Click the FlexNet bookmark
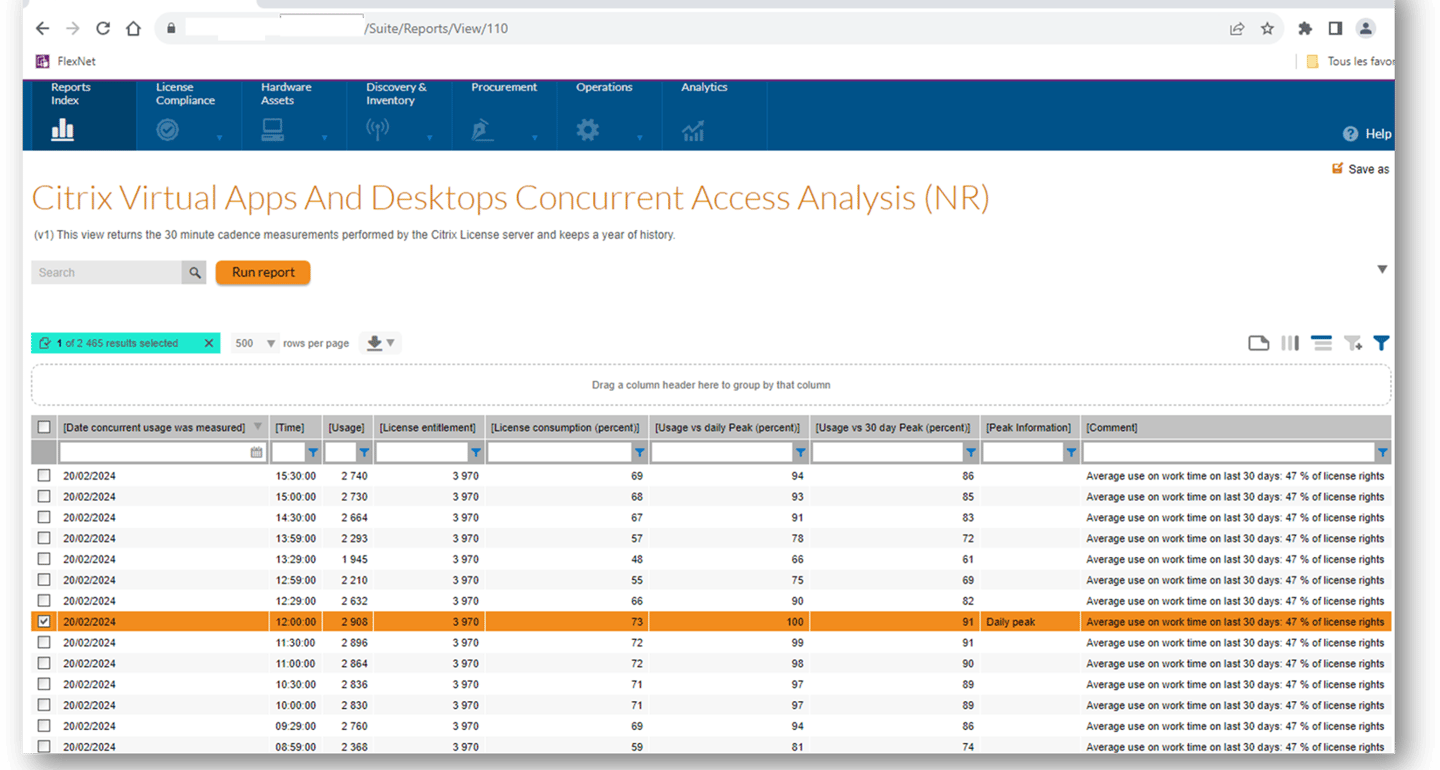Viewport: 1440px width, 770px height. coord(66,61)
